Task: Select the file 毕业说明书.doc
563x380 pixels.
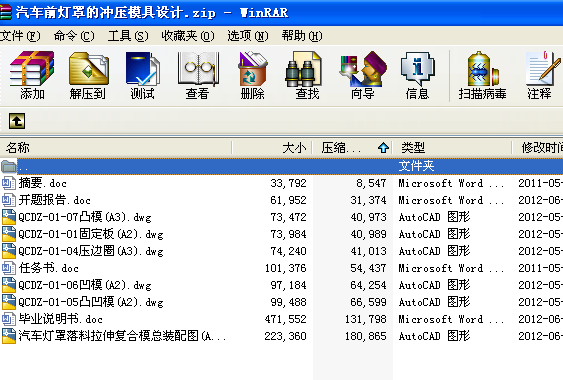Action: (61, 319)
